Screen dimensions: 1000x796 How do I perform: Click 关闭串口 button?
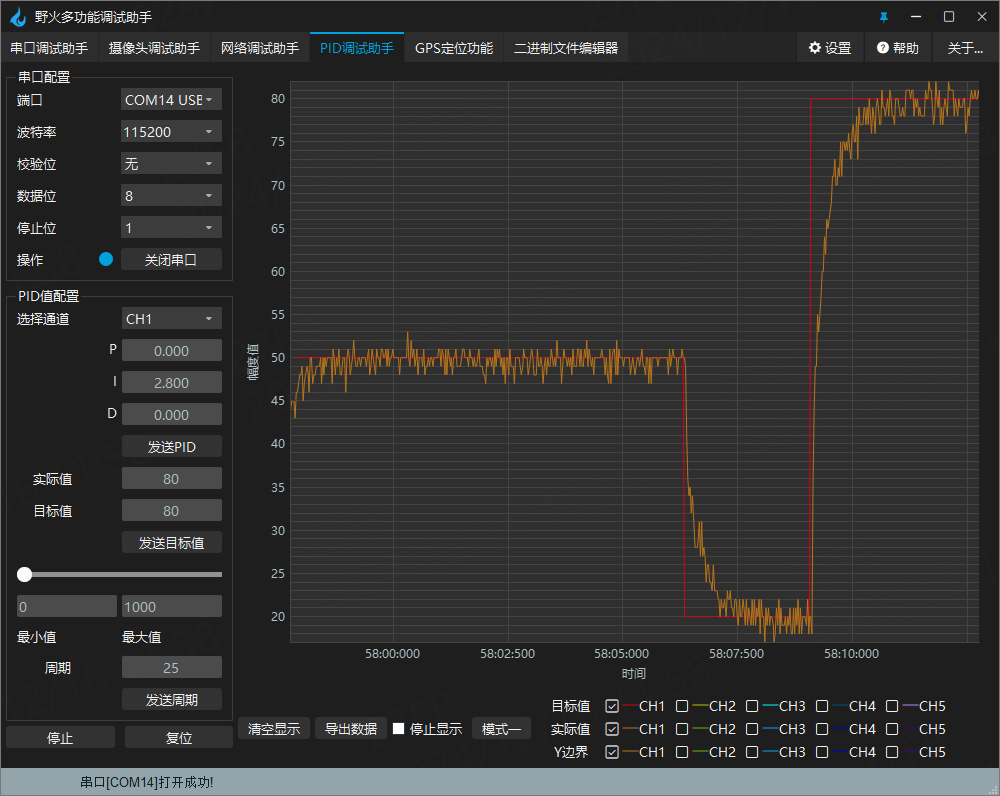(x=171, y=260)
